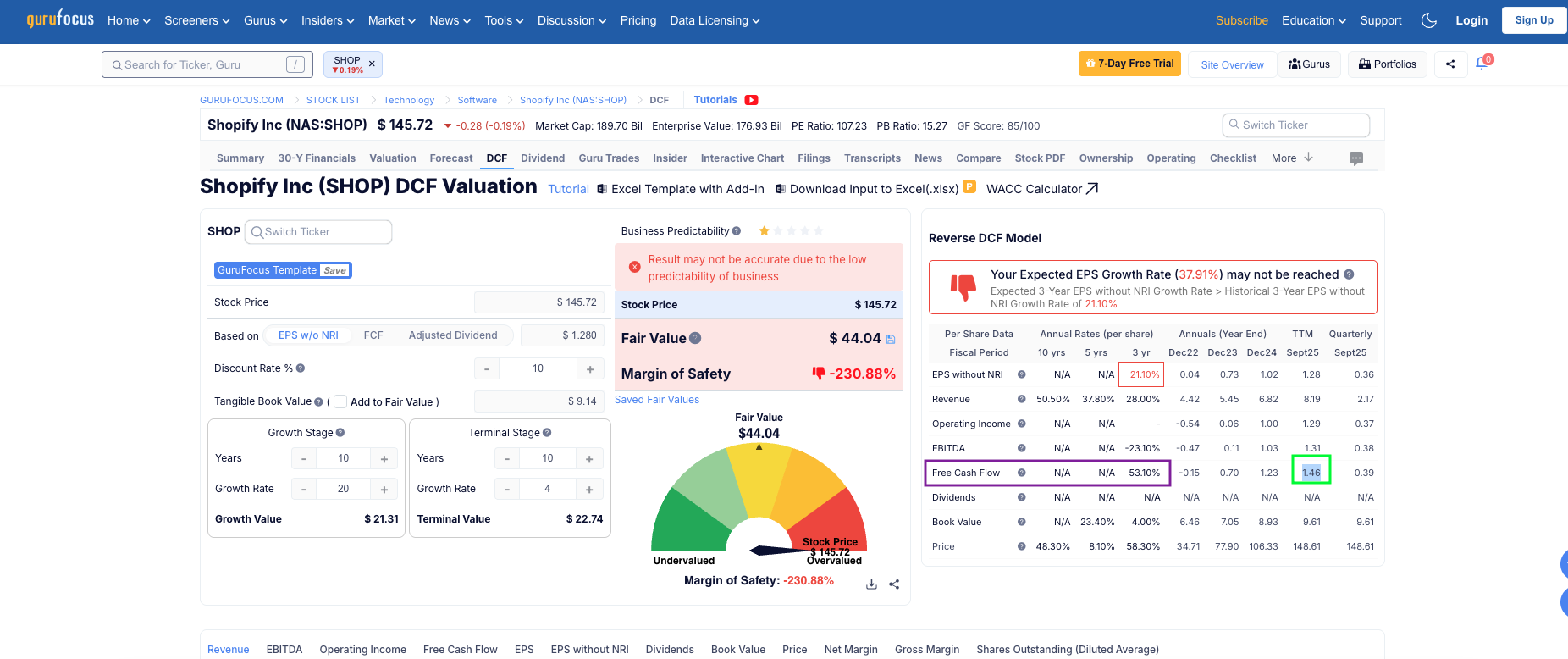Select FCF as valuation basis

373,335
